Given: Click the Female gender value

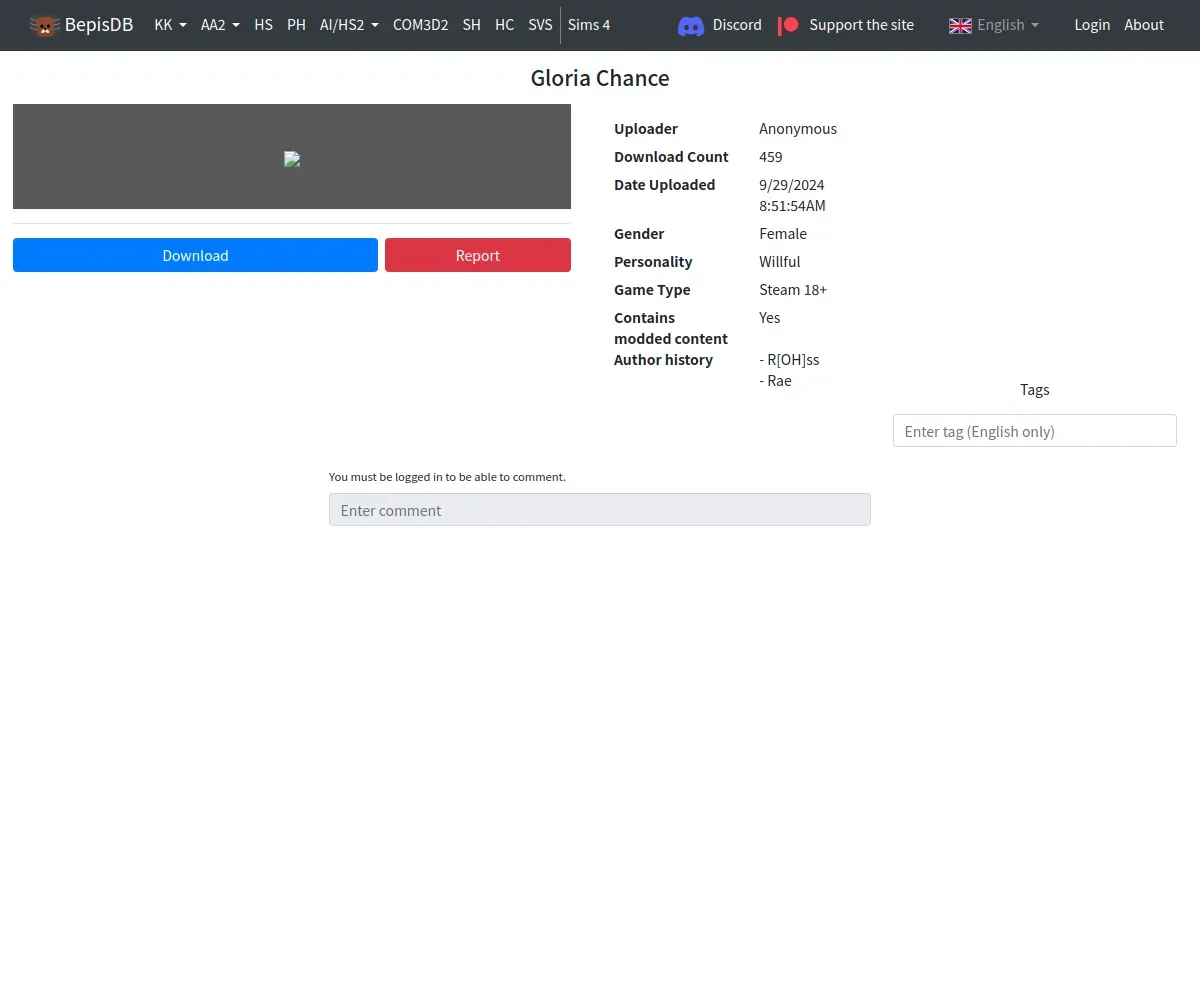Looking at the screenshot, I should [x=783, y=234].
